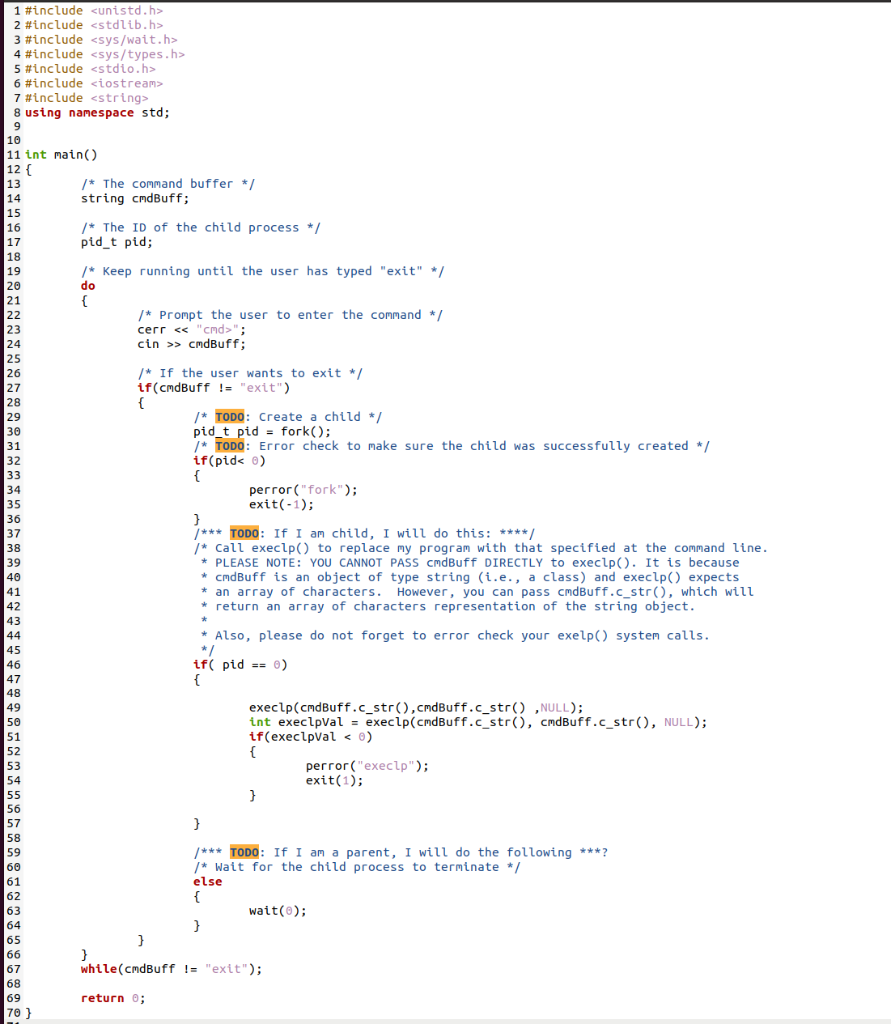Click the "#include <stdio.h>" line
This screenshot has height=1024, width=891.
(x=90, y=69)
